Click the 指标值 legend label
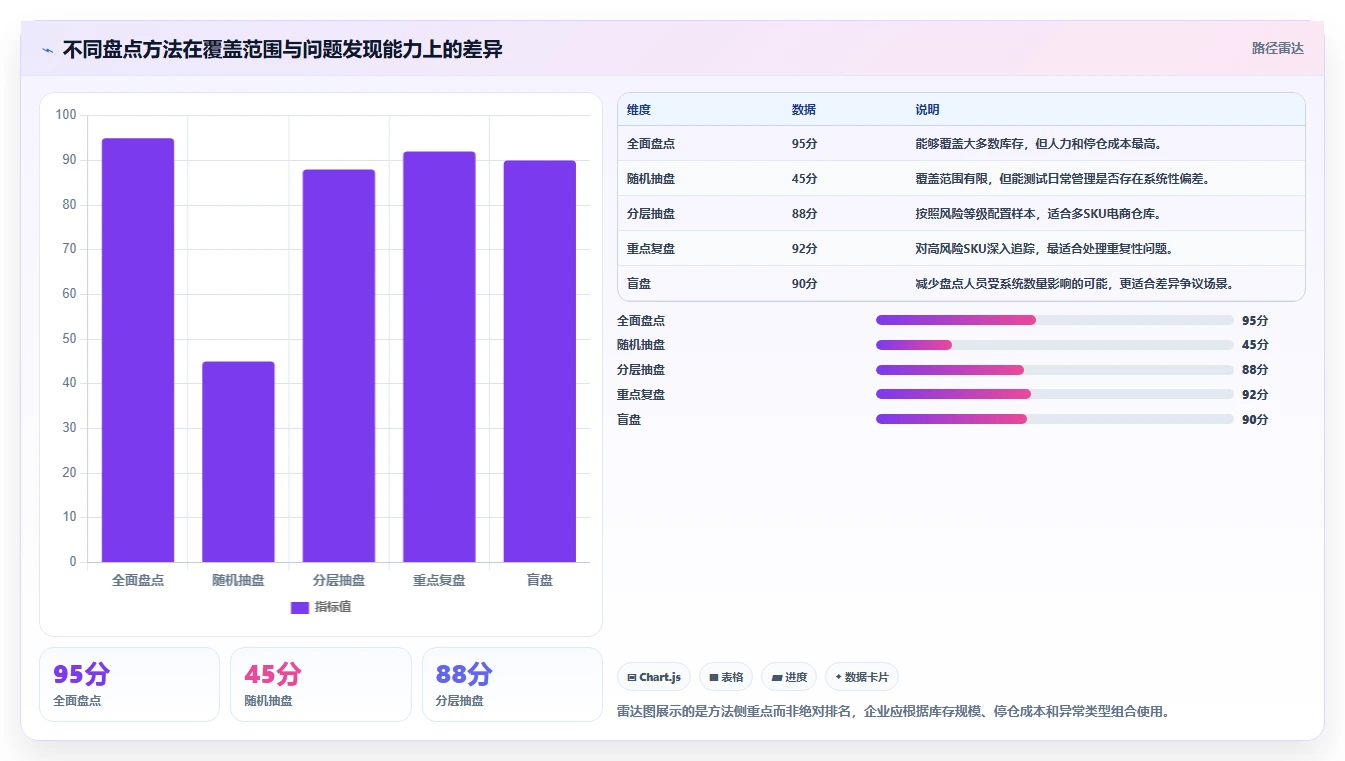1345x761 pixels. click(x=333, y=608)
